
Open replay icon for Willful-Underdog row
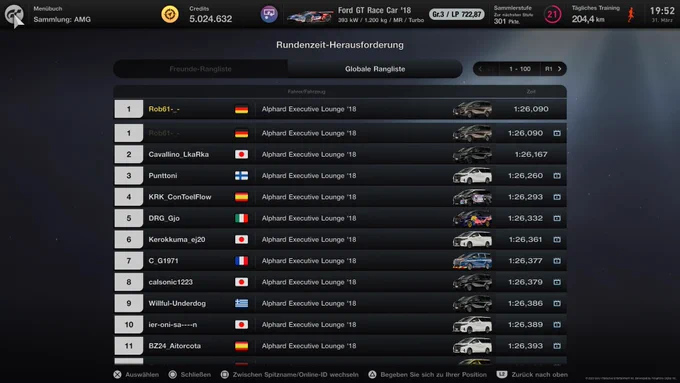point(557,303)
